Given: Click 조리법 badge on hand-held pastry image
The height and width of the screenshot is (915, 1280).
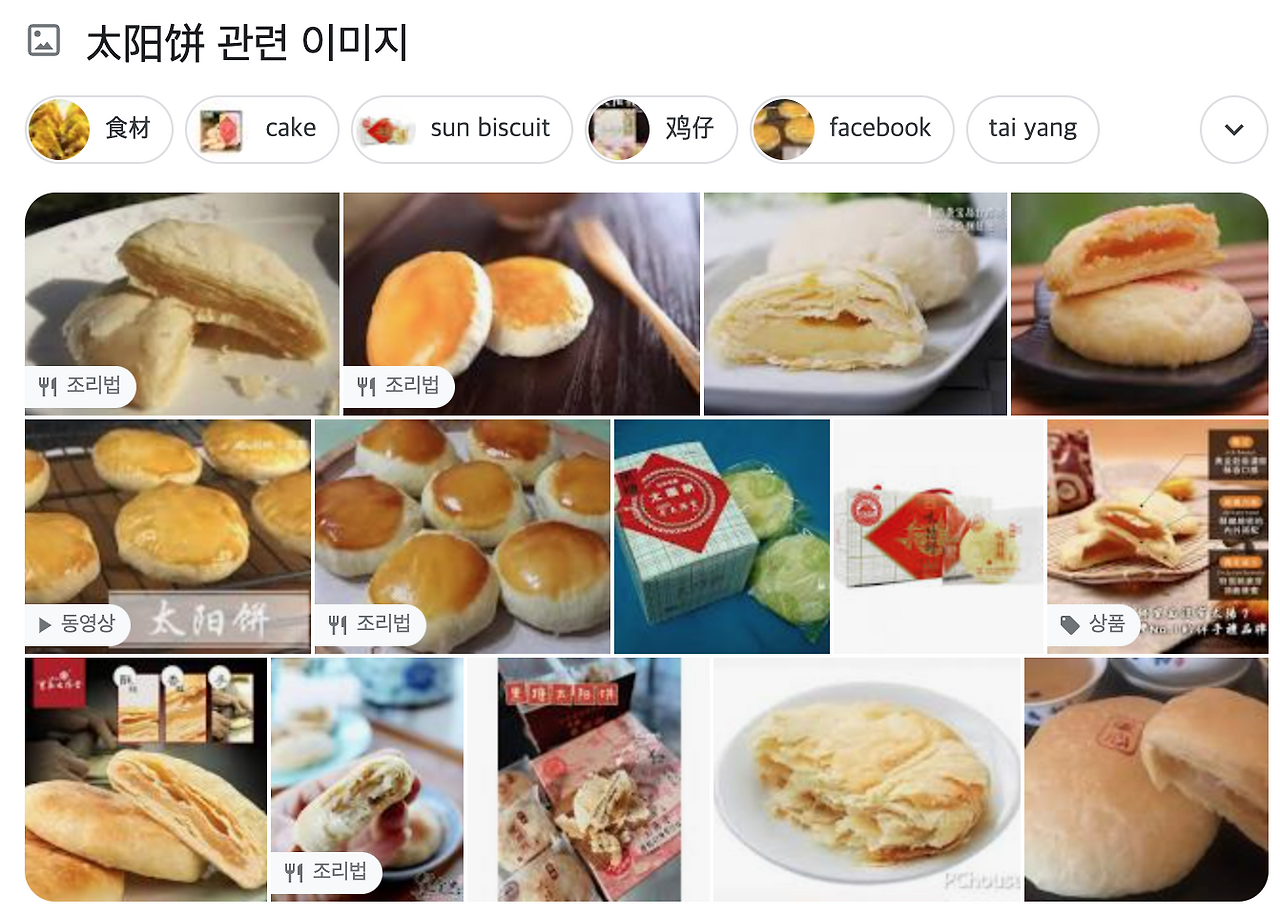Looking at the screenshot, I should 326,873.
